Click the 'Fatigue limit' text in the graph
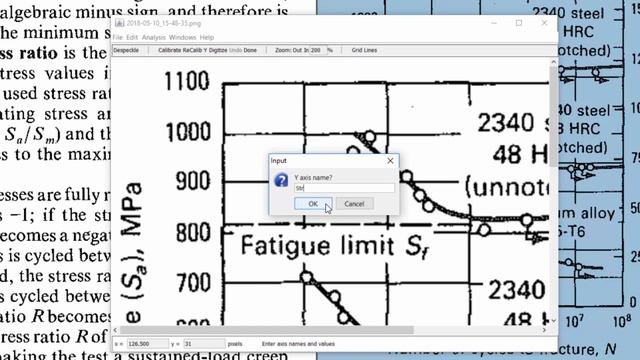 [x=318, y=246]
